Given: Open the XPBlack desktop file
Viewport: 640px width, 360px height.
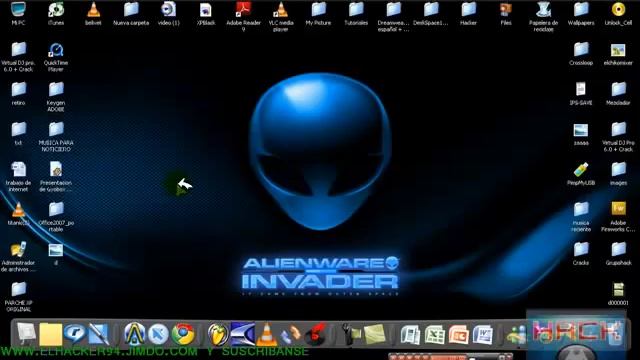Looking at the screenshot, I should point(206,10).
